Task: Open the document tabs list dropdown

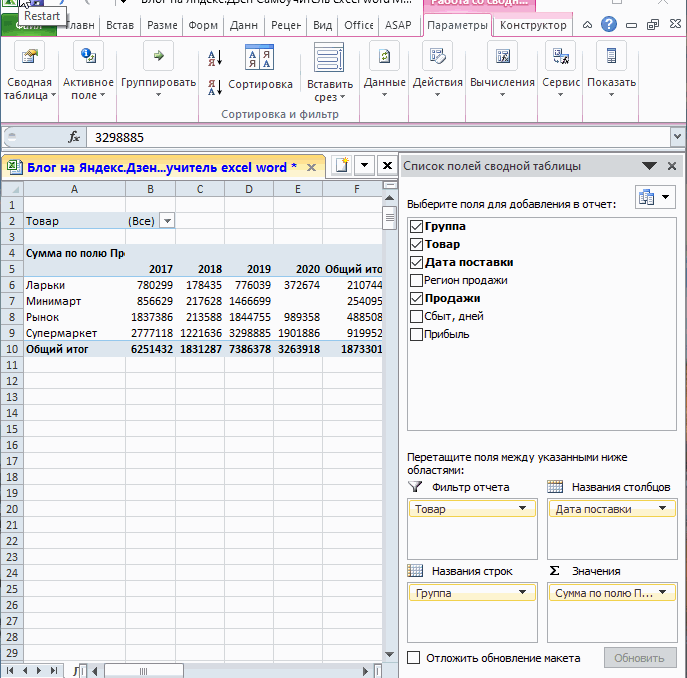Action: point(364,166)
